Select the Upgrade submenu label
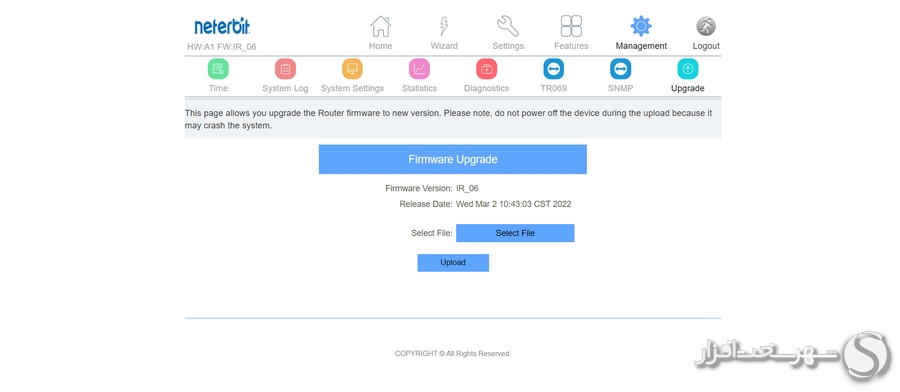Viewport: 900px width, 392px height. point(688,88)
